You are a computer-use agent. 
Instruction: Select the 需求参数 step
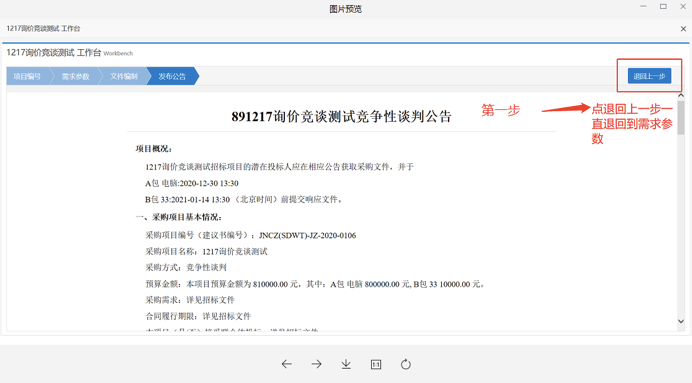point(75,76)
